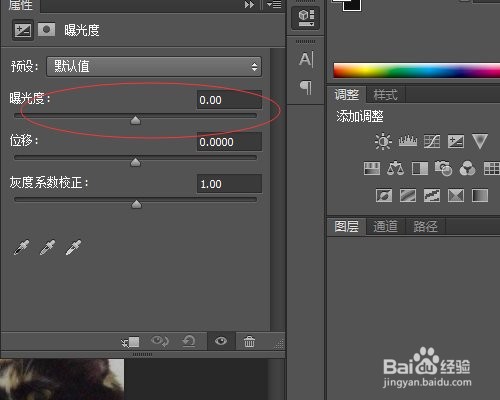
Task: Add a Black & White adjustment
Action: tap(420, 168)
